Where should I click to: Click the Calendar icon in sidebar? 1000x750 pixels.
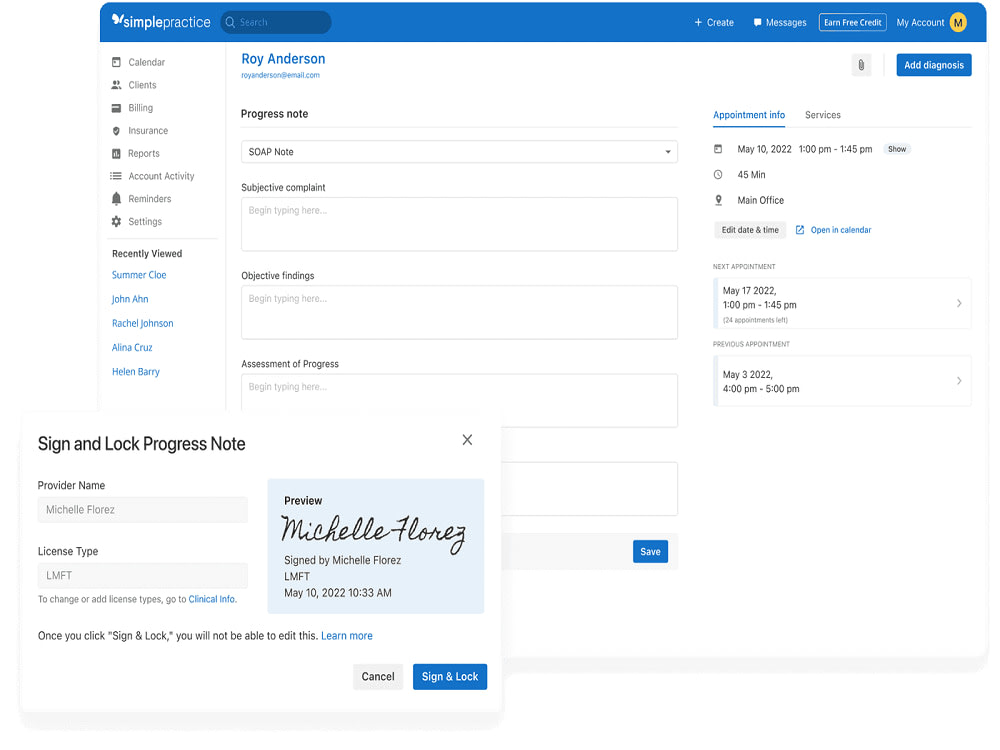pyautogui.click(x=116, y=62)
